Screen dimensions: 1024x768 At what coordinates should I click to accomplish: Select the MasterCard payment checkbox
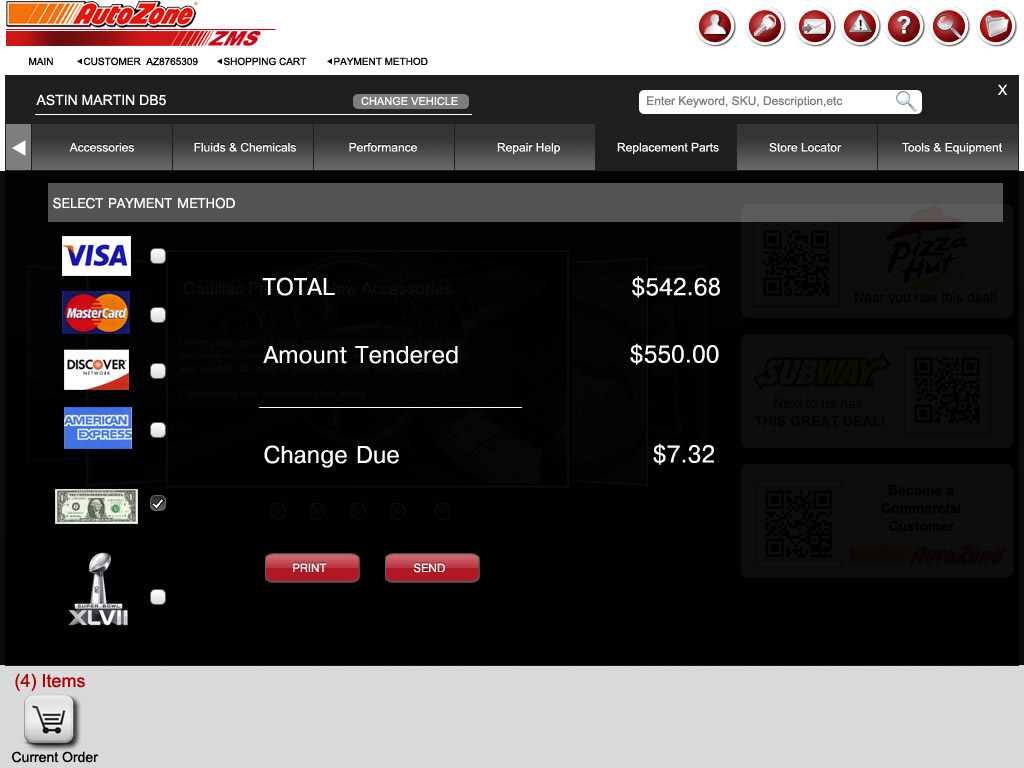(158, 315)
